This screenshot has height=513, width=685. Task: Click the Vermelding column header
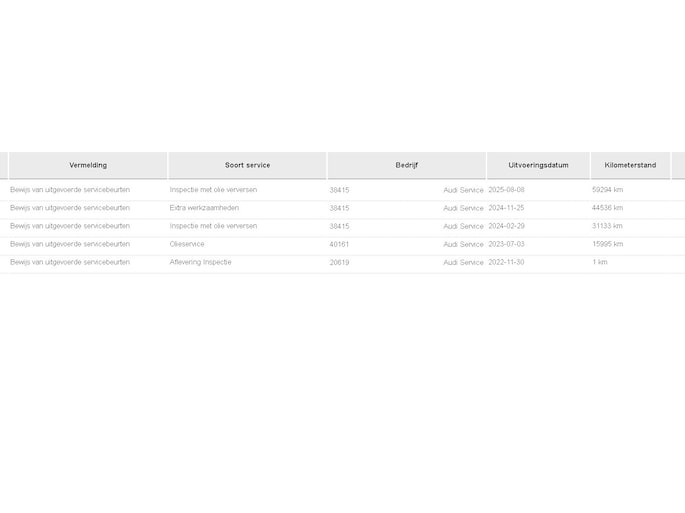[x=88, y=165]
